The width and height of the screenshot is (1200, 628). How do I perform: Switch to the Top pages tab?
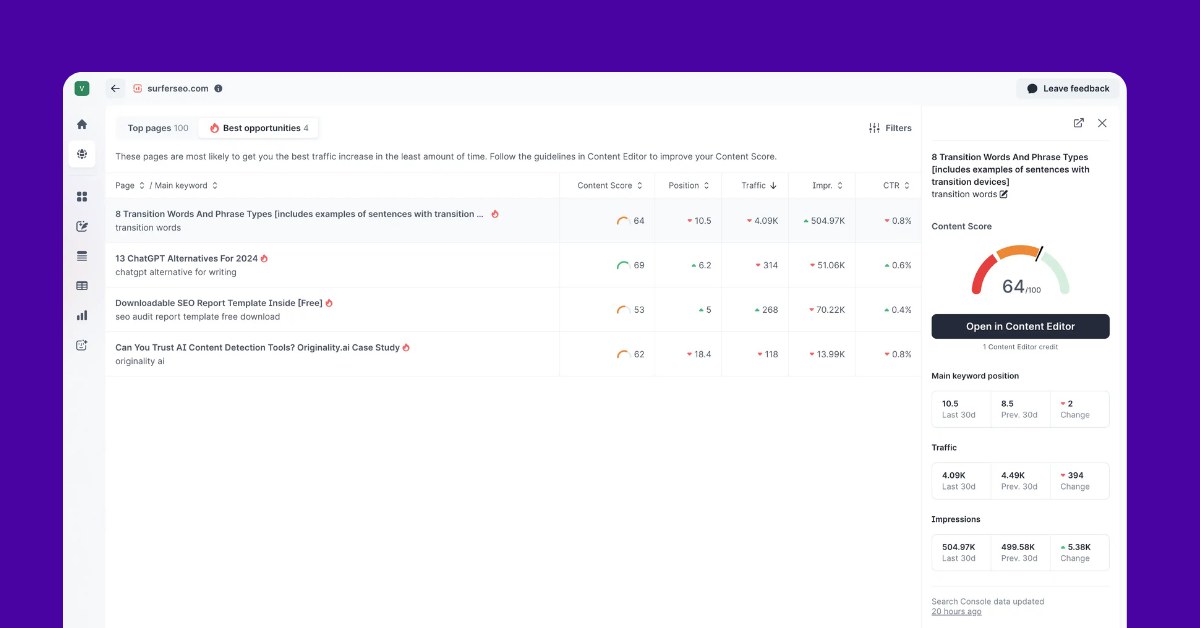click(x=157, y=128)
